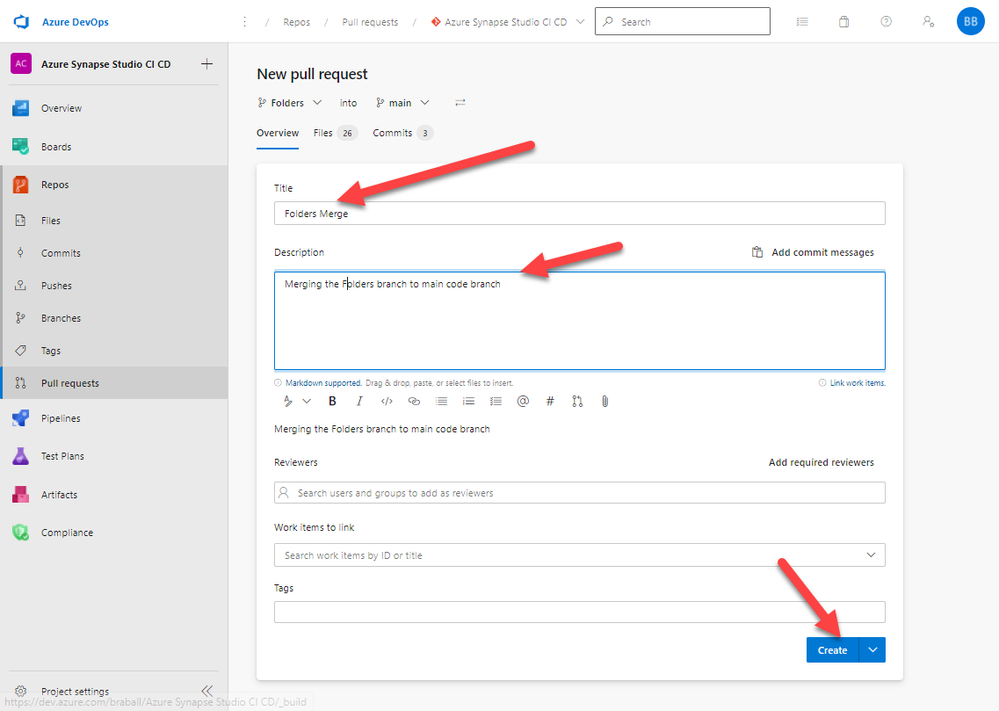Viewport: 999px width, 711px height.
Task: Click Pull requests breadcrumb link
Action: pyautogui.click(x=370, y=22)
